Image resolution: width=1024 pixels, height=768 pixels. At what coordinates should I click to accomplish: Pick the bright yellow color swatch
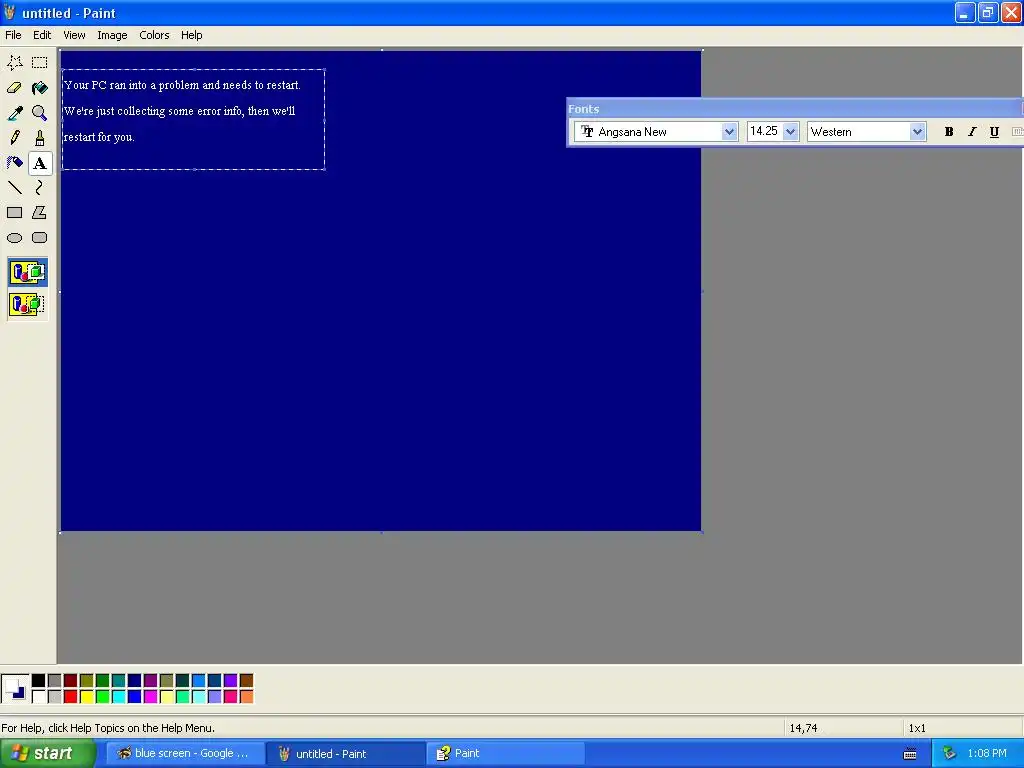pos(86,697)
